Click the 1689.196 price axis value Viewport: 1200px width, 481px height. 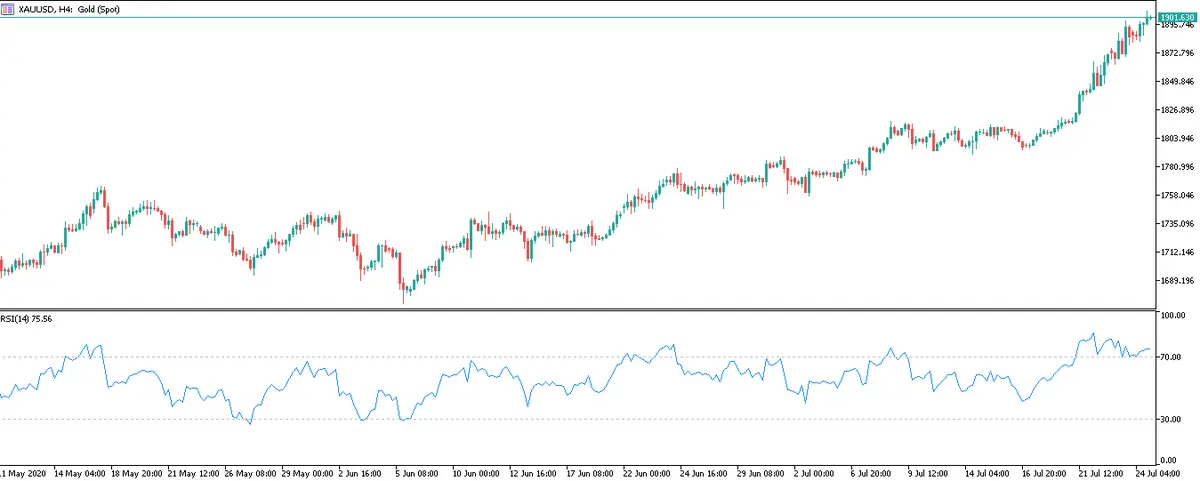[1176, 281]
